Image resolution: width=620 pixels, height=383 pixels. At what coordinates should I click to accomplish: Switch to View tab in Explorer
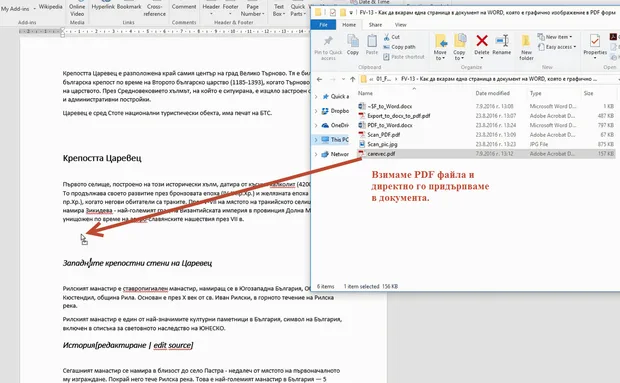pos(401,25)
